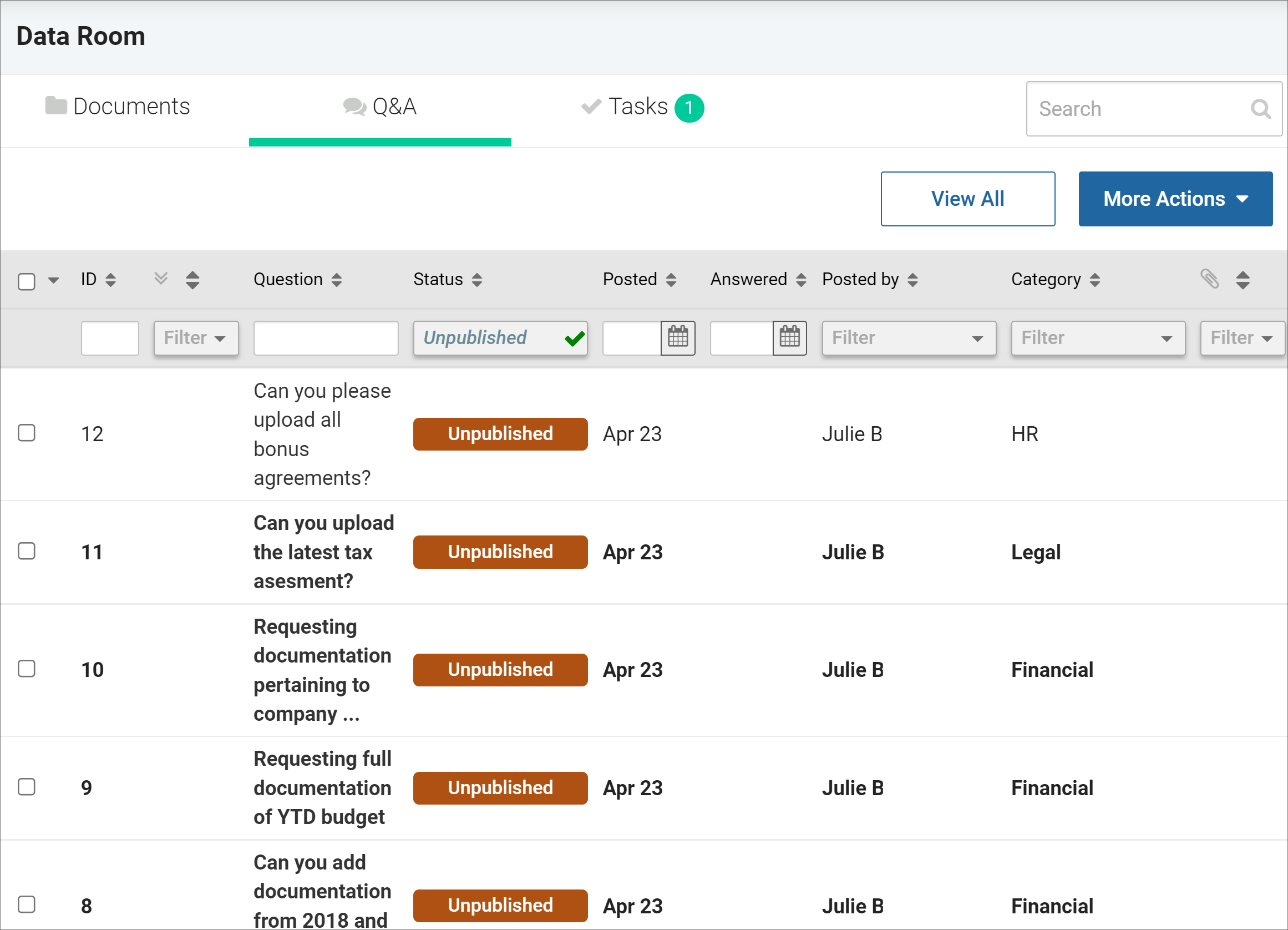Select the checkbox for question 10
This screenshot has width=1288, height=930.
[27, 669]
